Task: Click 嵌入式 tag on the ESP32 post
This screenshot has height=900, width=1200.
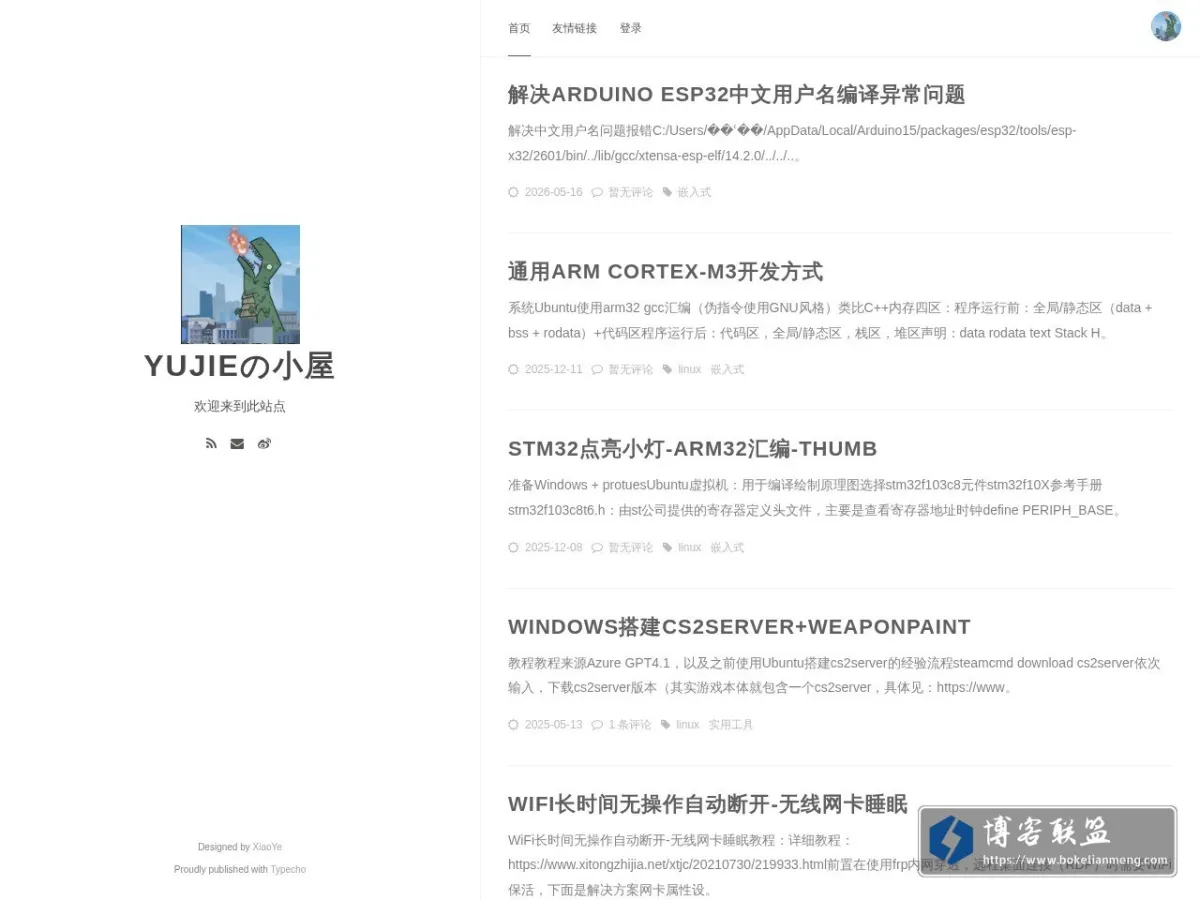Action: pos(694,192)
